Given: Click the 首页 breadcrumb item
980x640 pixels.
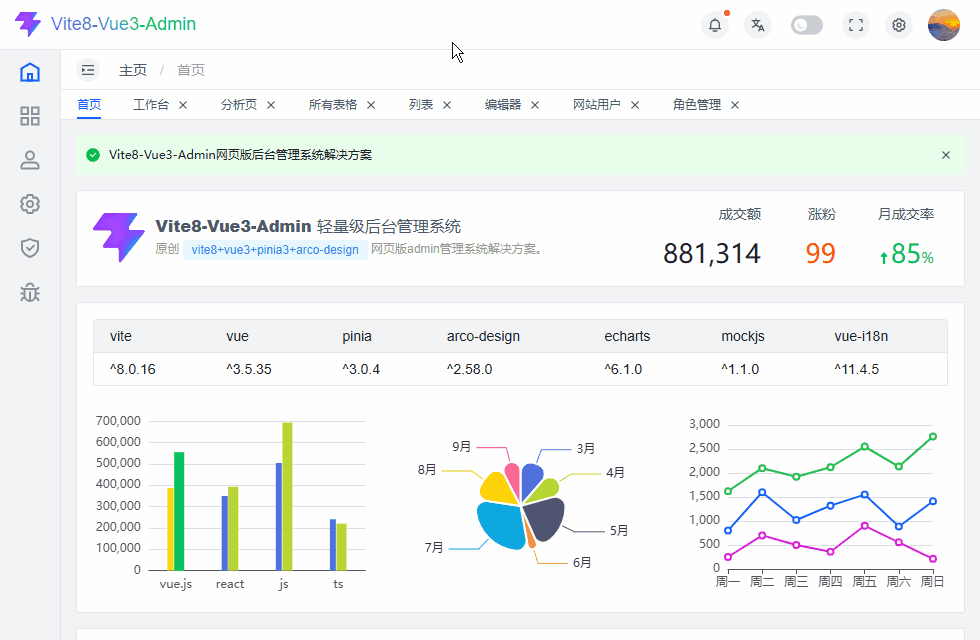Looking at the screenshot, I should coord(191,70).
